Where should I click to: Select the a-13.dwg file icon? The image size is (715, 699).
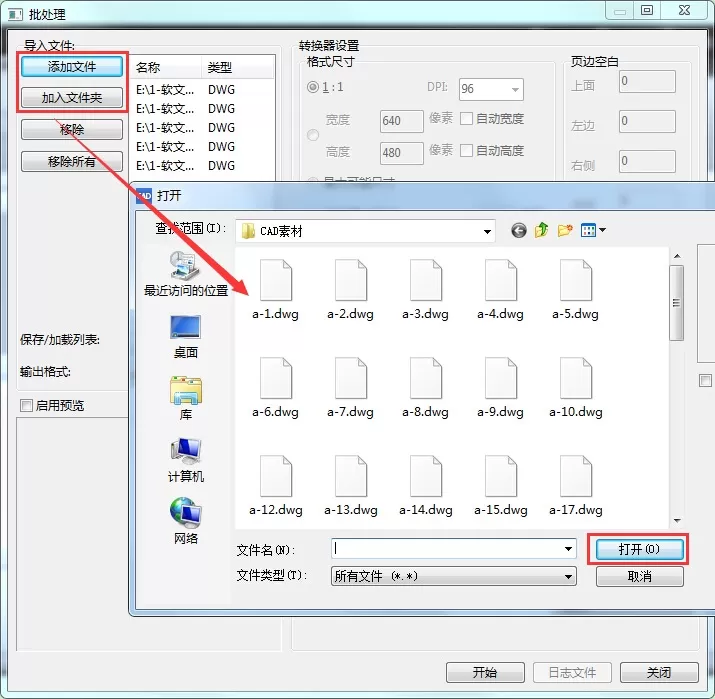click(x=351, y=476)
